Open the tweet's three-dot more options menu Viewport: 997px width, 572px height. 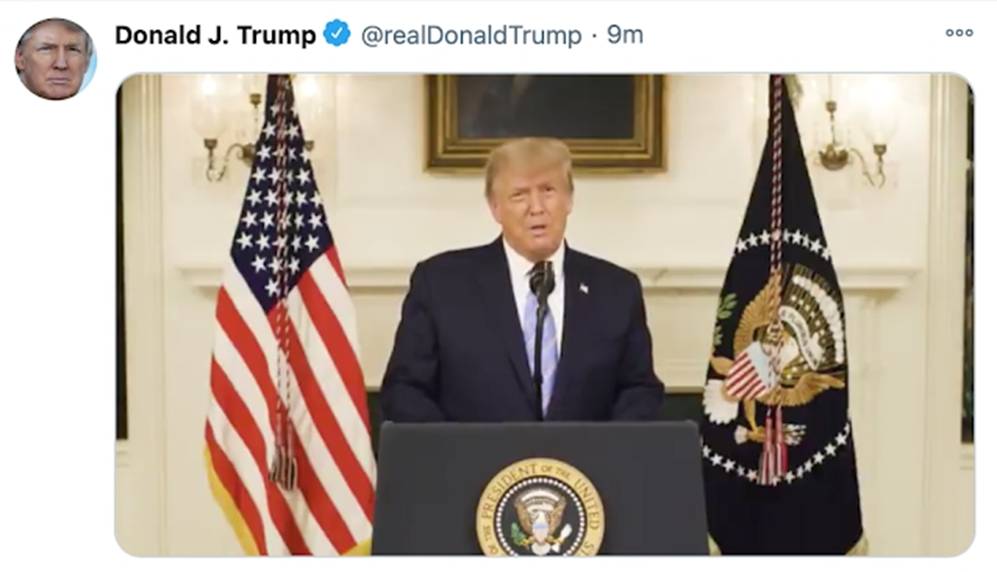[959, 32]
